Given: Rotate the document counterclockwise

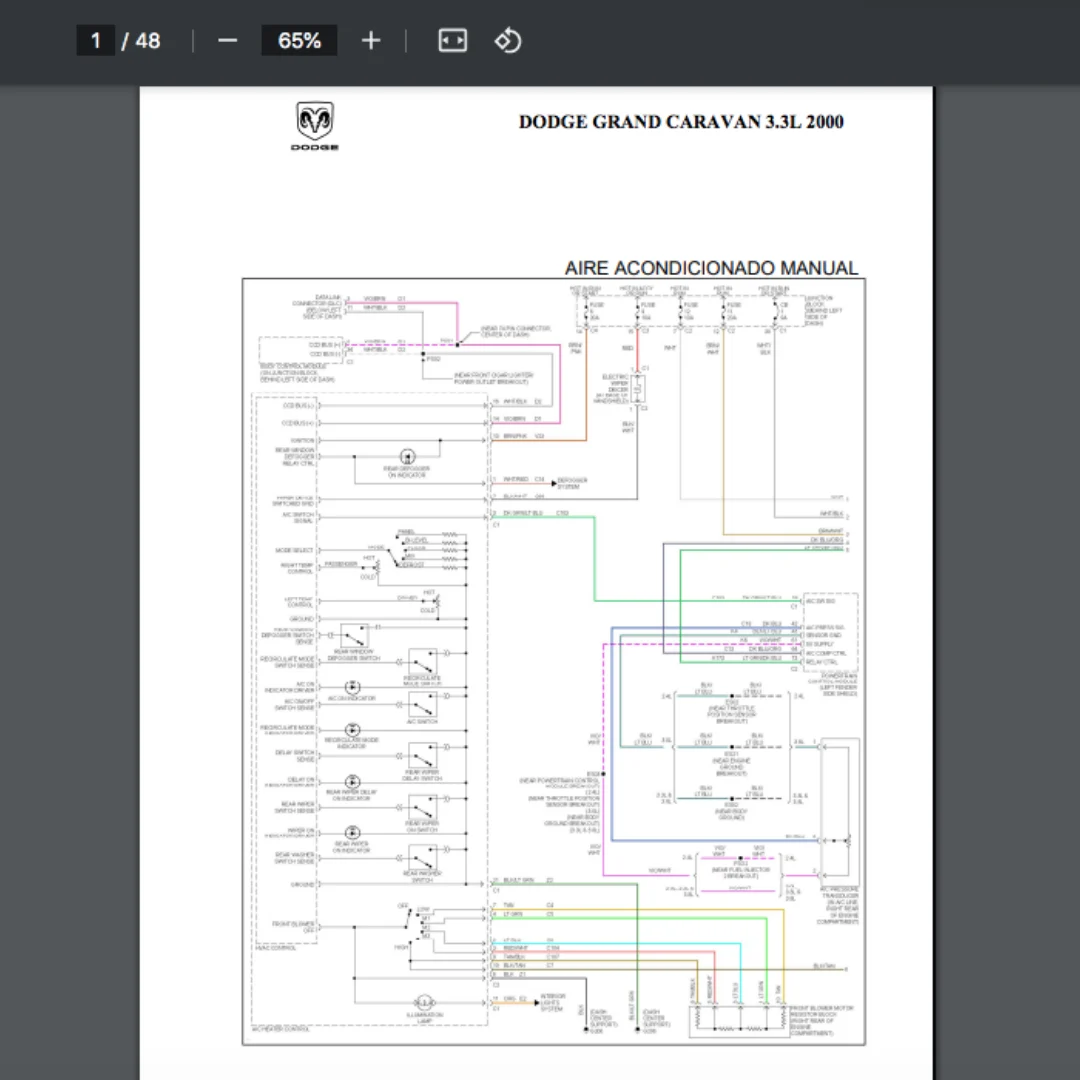Looking at the screenshot, I should pos(508,41).
